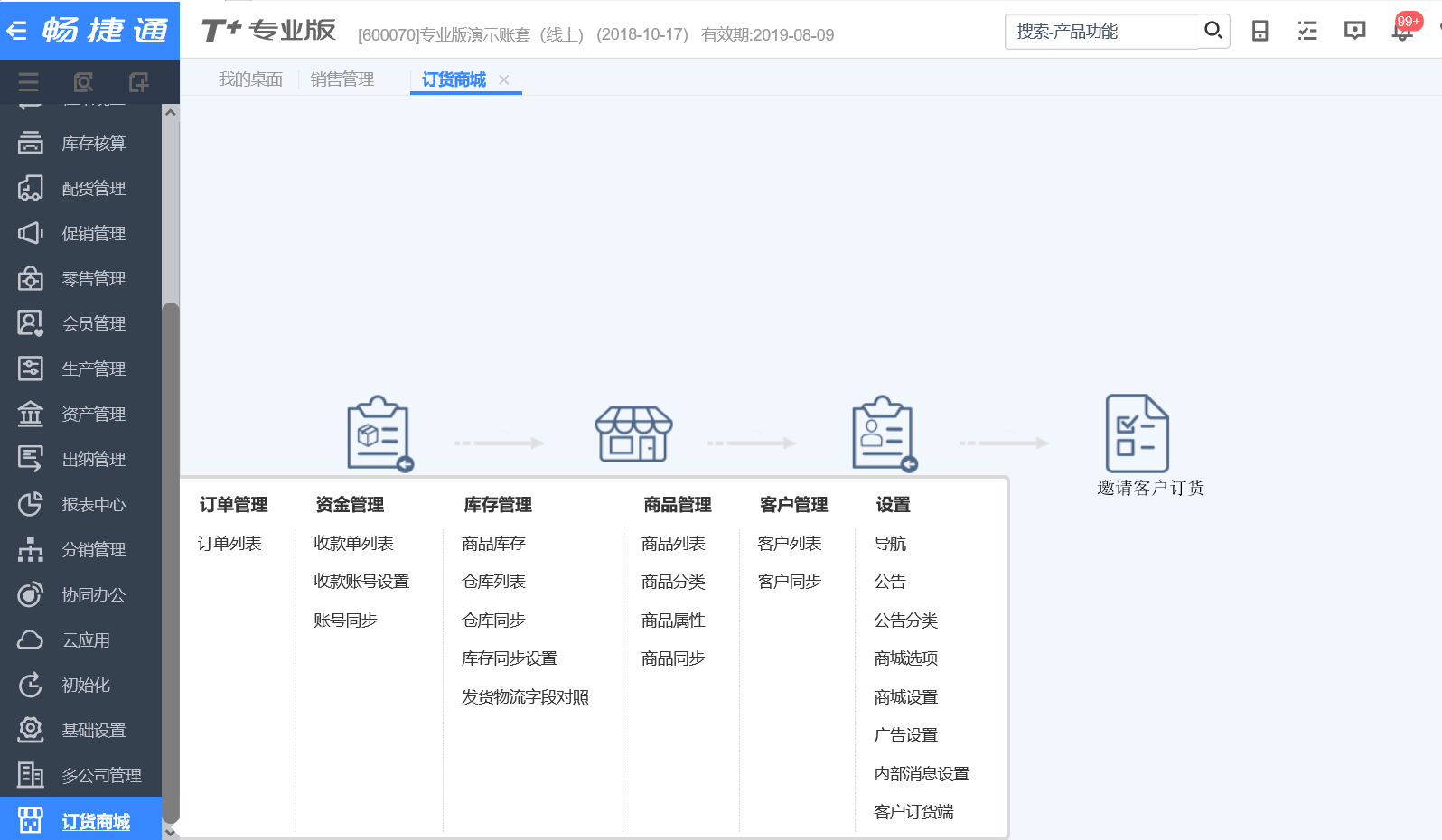
Task: Open 发货物流字段对照 link
Action: click(525, 697)
